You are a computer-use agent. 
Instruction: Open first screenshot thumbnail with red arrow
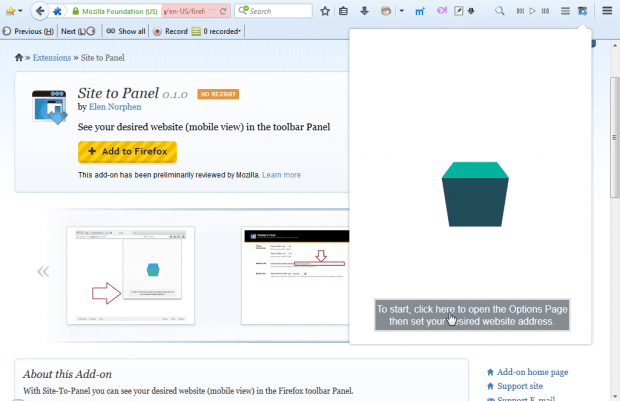point(130,276)
